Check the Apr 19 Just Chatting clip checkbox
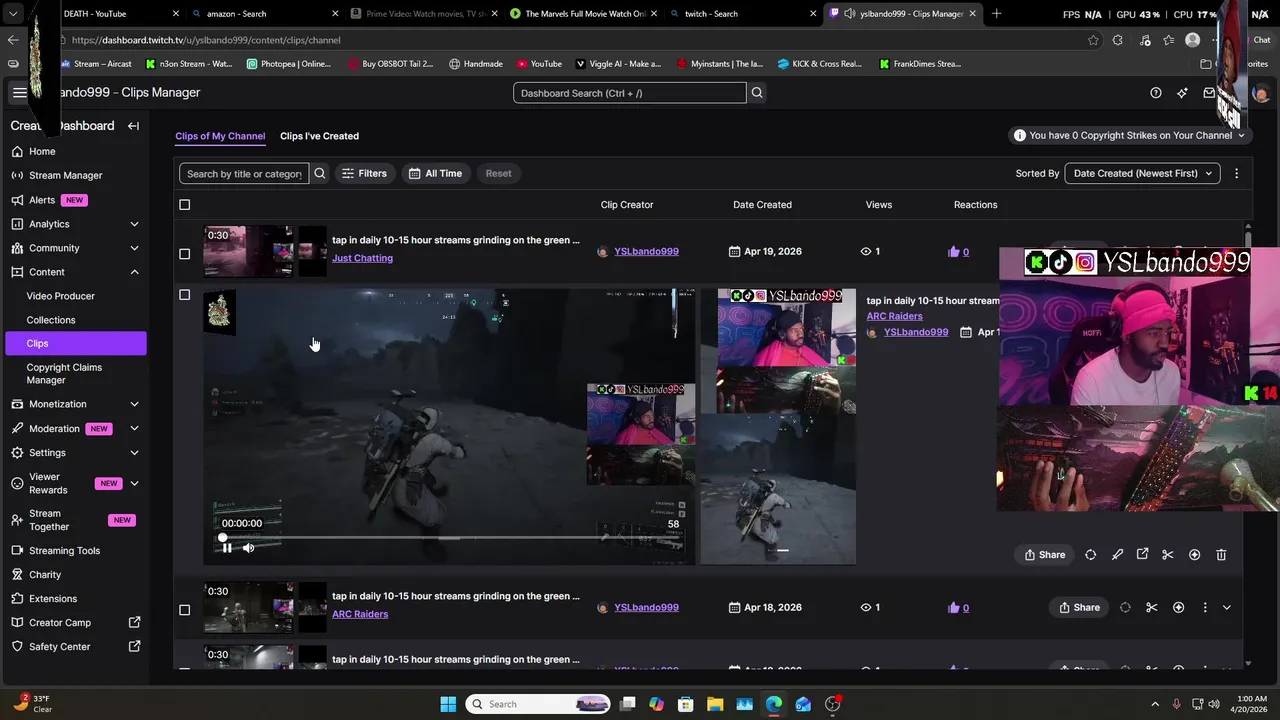 point(184,254)
